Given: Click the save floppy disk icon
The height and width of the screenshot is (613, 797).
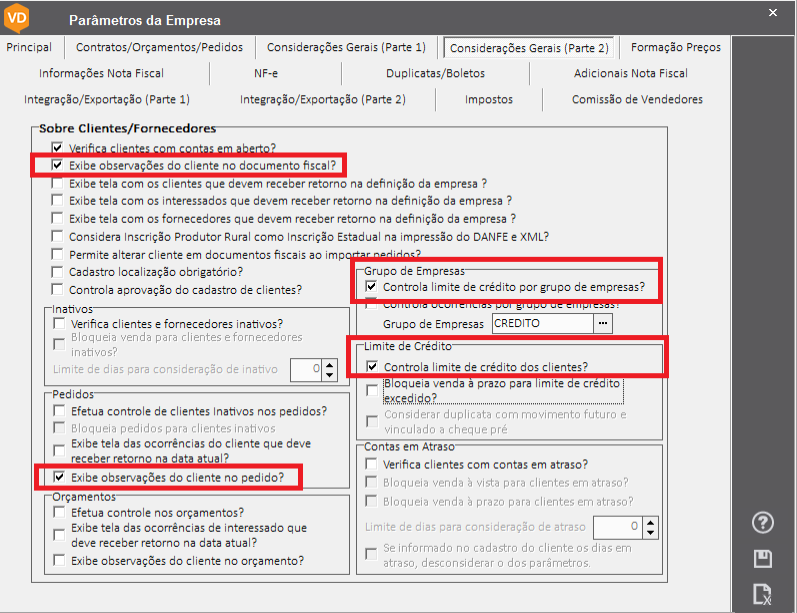Looking at the screenshot, I should point(762,559).
